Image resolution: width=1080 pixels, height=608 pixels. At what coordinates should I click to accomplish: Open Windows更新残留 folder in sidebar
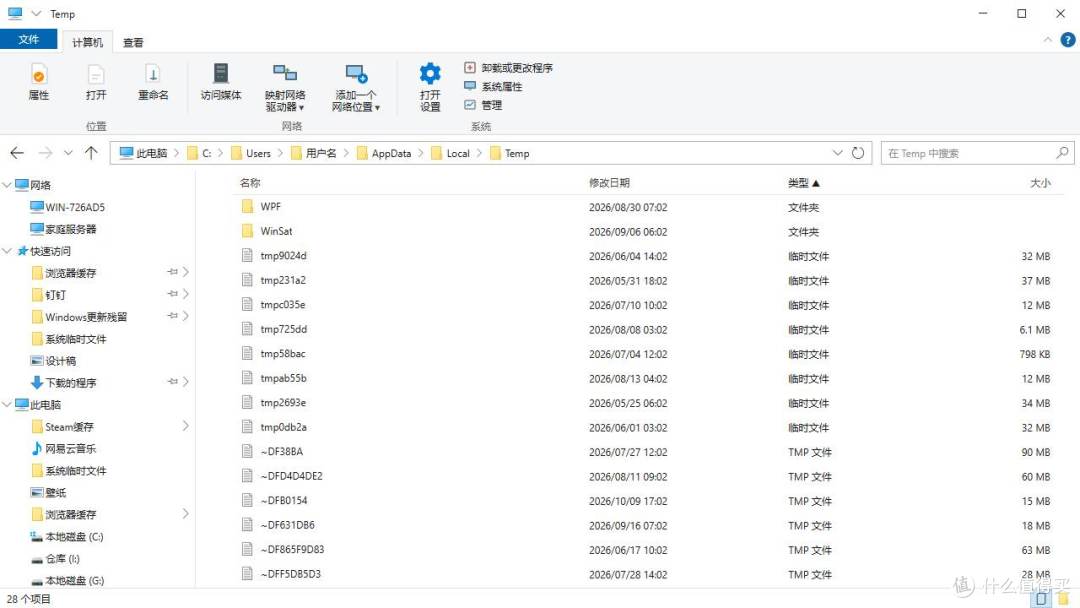coord(80,317)
